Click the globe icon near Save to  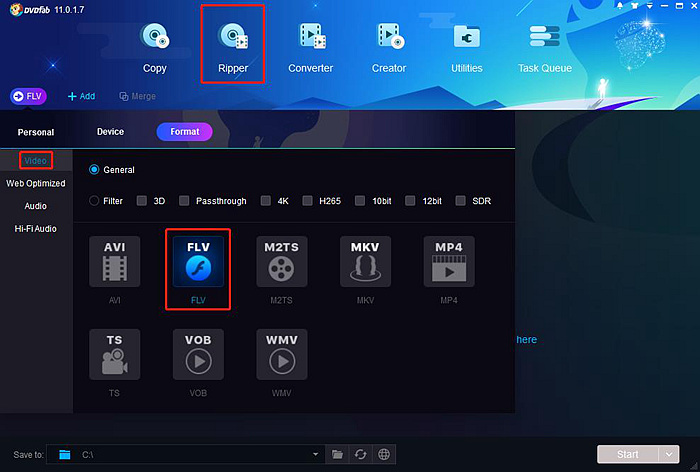[383, 455]
